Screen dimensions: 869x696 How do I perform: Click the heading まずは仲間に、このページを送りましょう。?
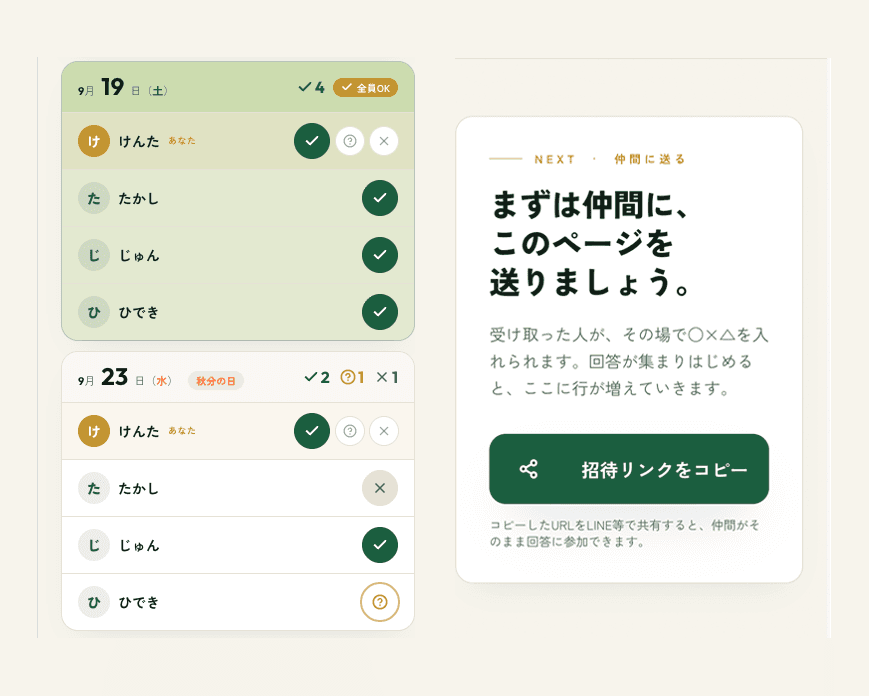tap(591, 243)
